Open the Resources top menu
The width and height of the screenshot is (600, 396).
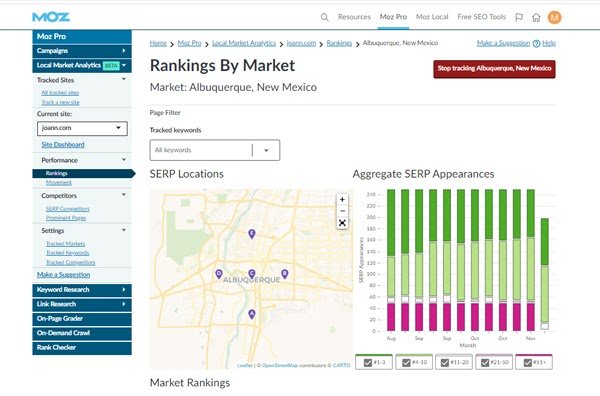click(x=354, y=17)
